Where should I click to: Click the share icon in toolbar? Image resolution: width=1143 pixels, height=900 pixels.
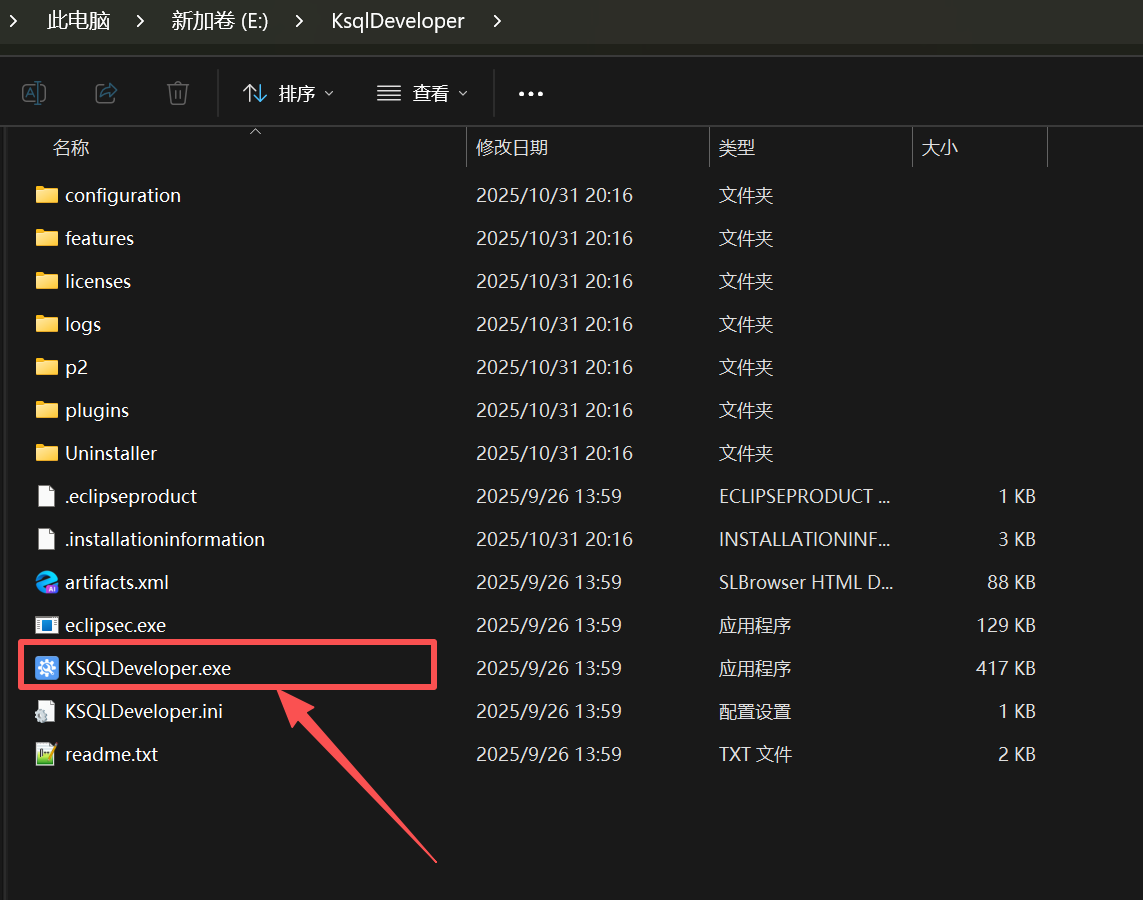click(106, 93)
